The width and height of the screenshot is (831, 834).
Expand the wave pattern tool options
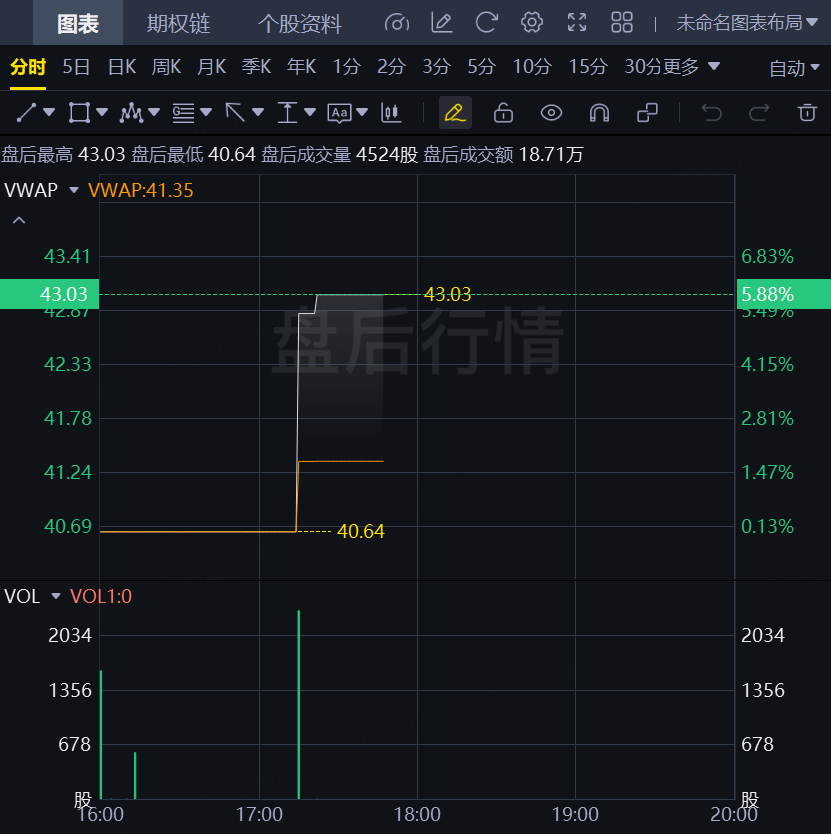[154, 112]
